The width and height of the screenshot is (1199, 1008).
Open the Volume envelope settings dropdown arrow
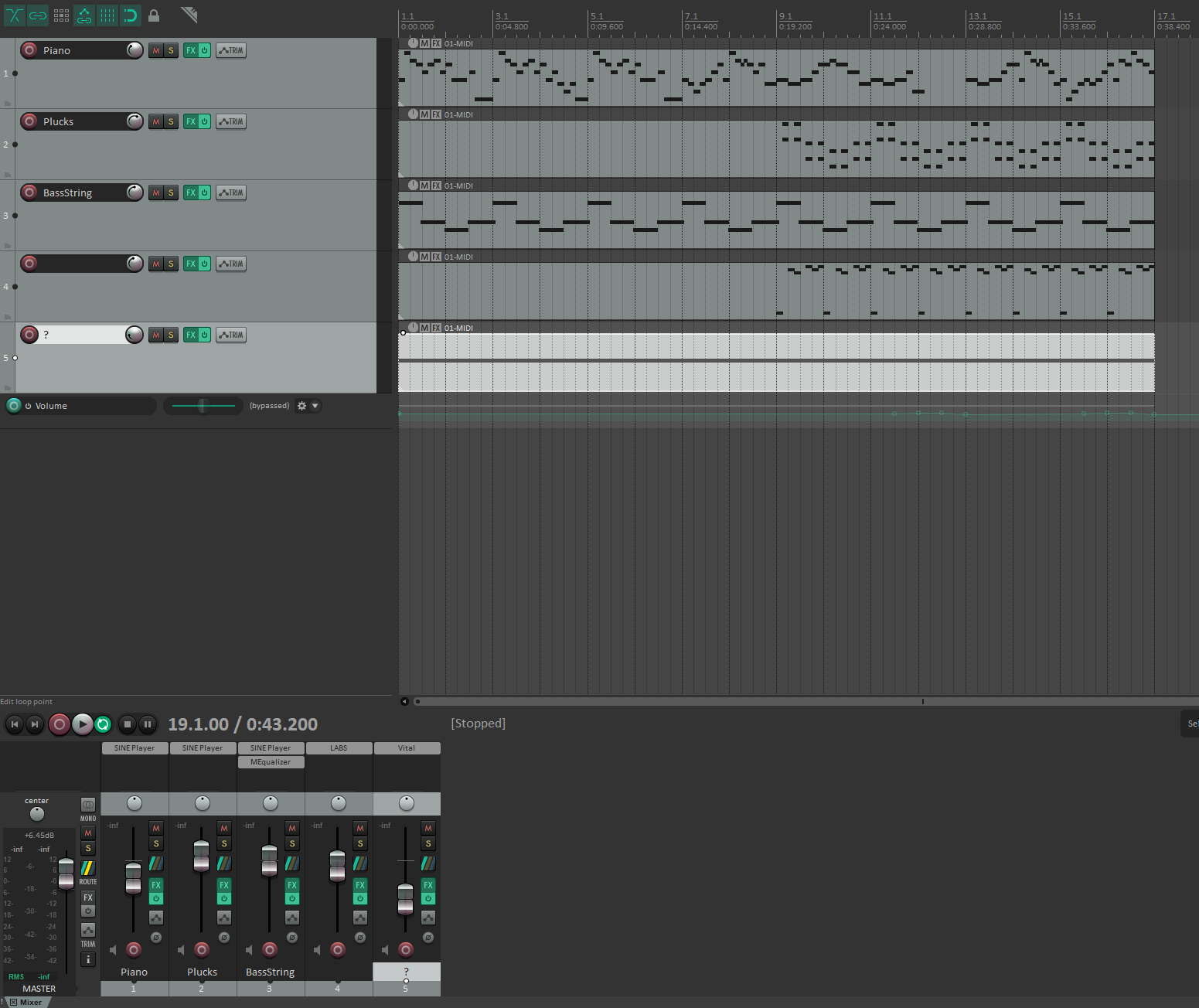point(315,406)
